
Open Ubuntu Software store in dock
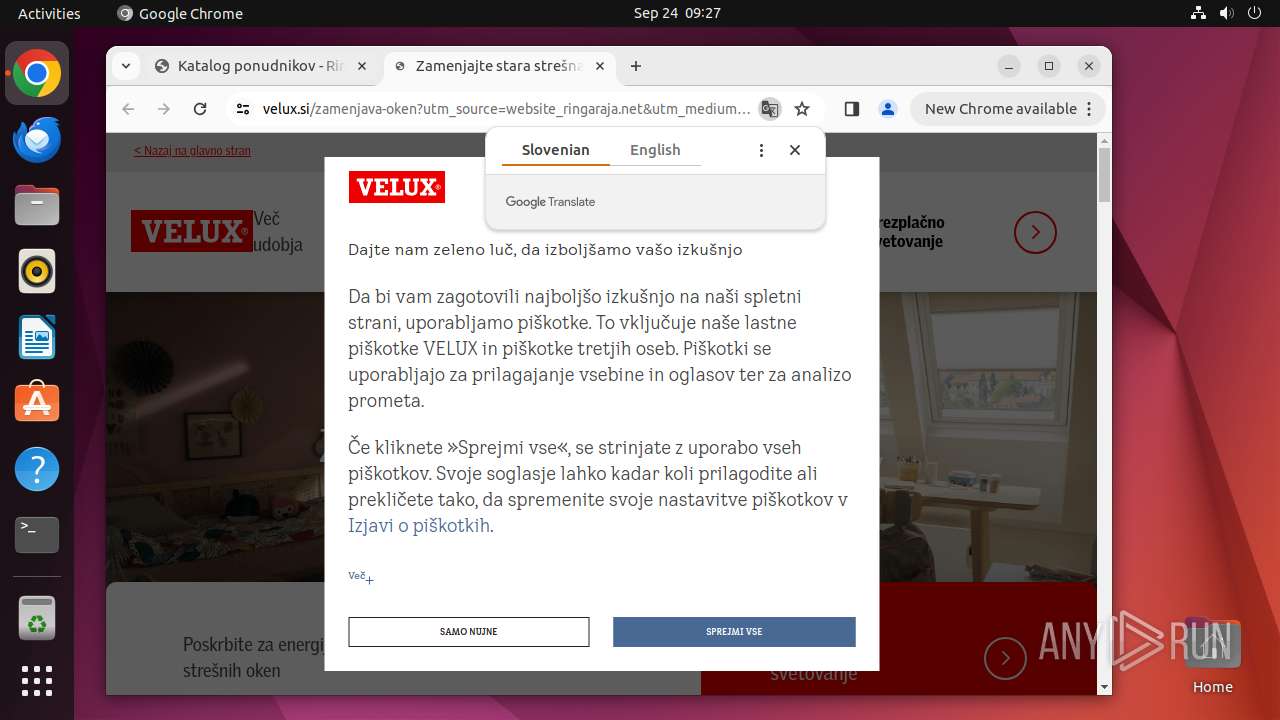(x=37, y=403)
